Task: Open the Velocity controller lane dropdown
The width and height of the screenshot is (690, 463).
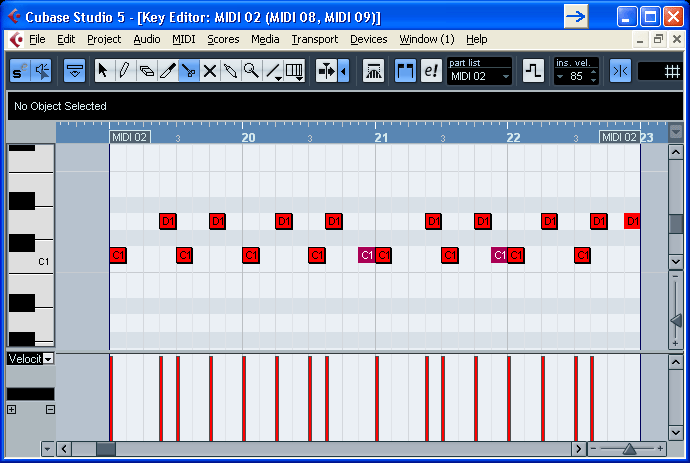Action: (48, 359)
